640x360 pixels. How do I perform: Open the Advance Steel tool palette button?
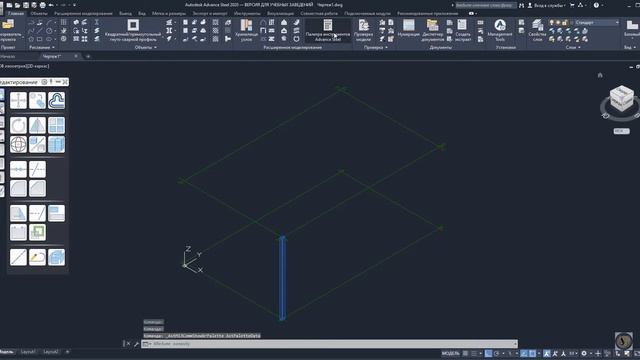[328, 31]
